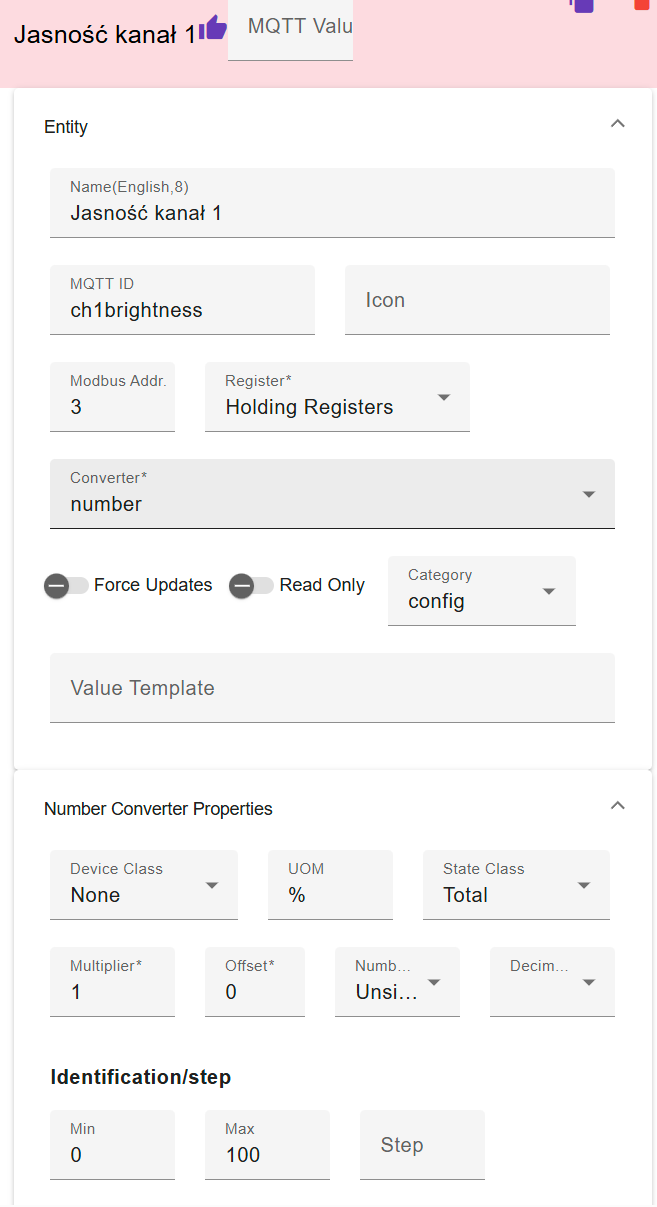Click the red icon at top right
This screenshot has height=1207, width=657.
641,4
